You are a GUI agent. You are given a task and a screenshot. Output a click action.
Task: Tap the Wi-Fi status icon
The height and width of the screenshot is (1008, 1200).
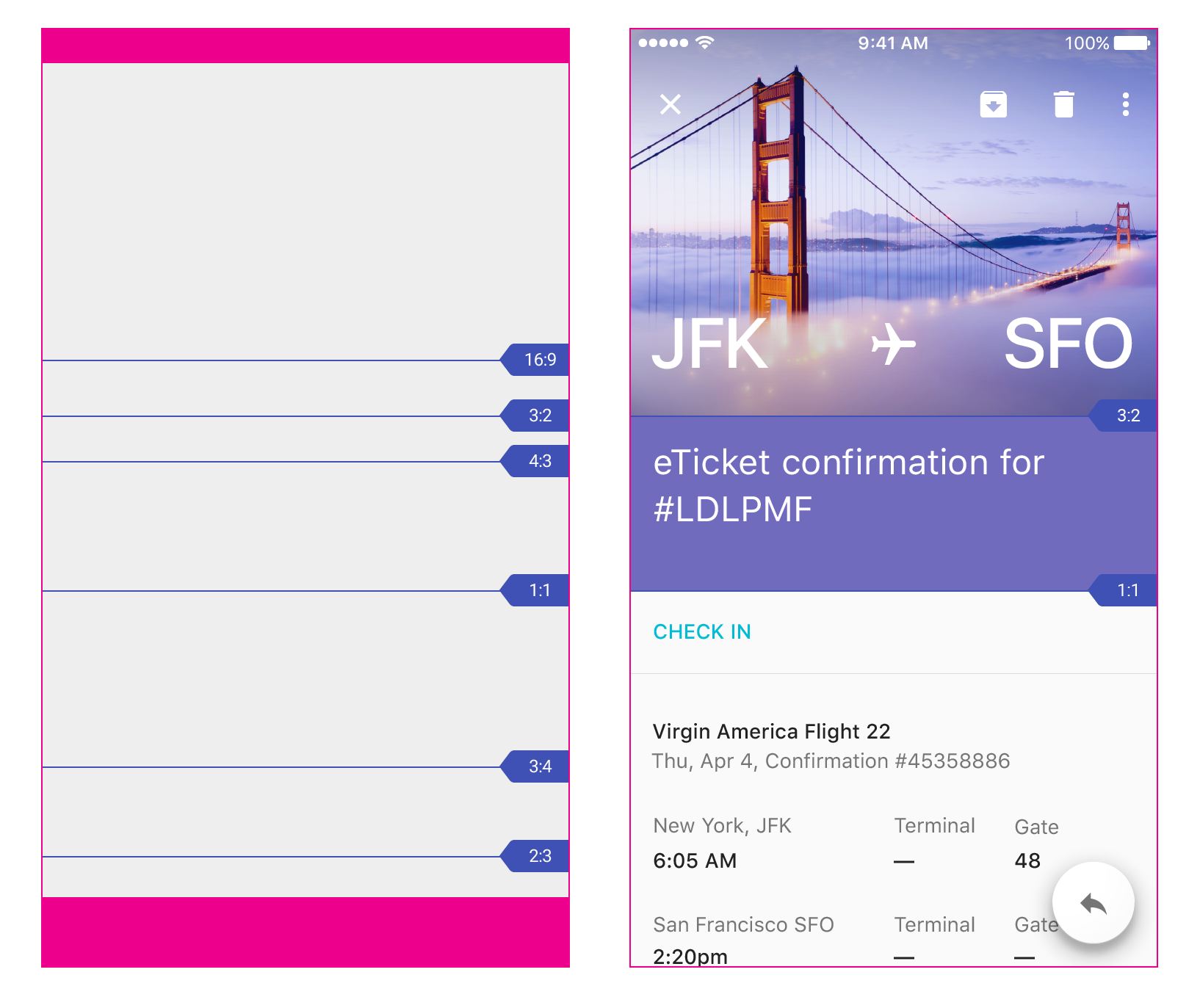(x=705, y=43)
